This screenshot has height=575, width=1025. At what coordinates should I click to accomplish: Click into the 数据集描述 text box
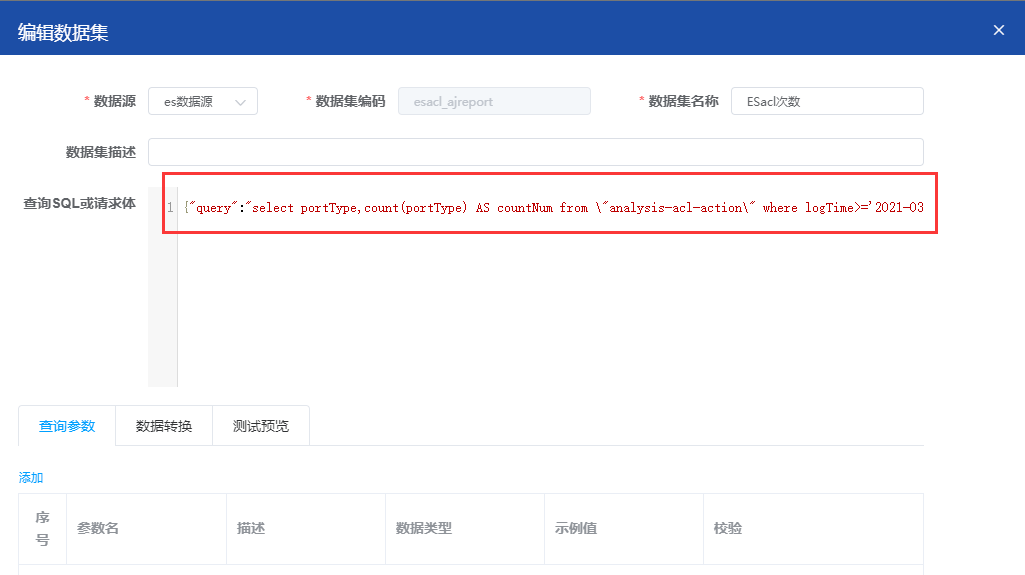coord(535,152)
